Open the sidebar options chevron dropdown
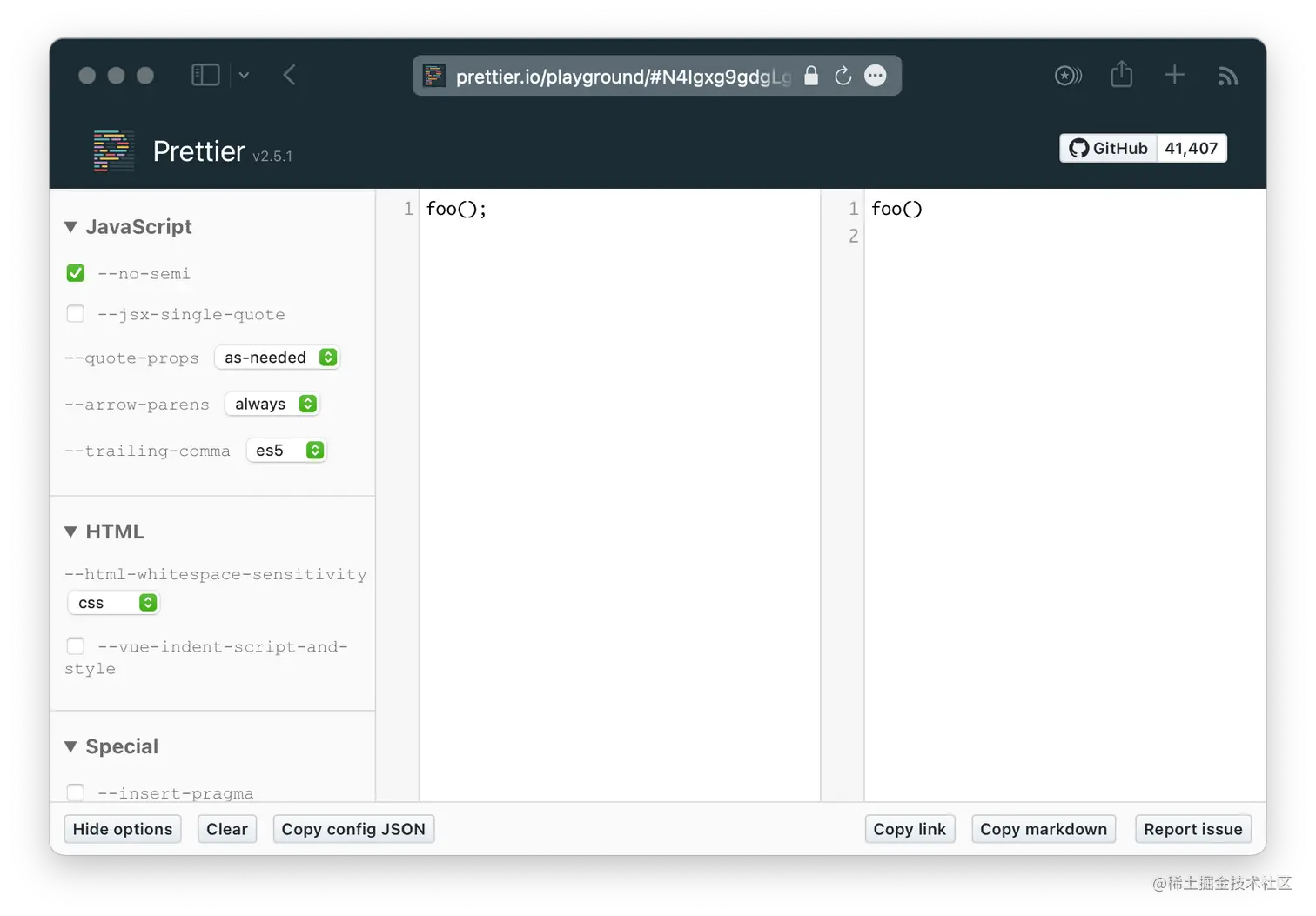Screen dimensions: 1316x916 244,76
